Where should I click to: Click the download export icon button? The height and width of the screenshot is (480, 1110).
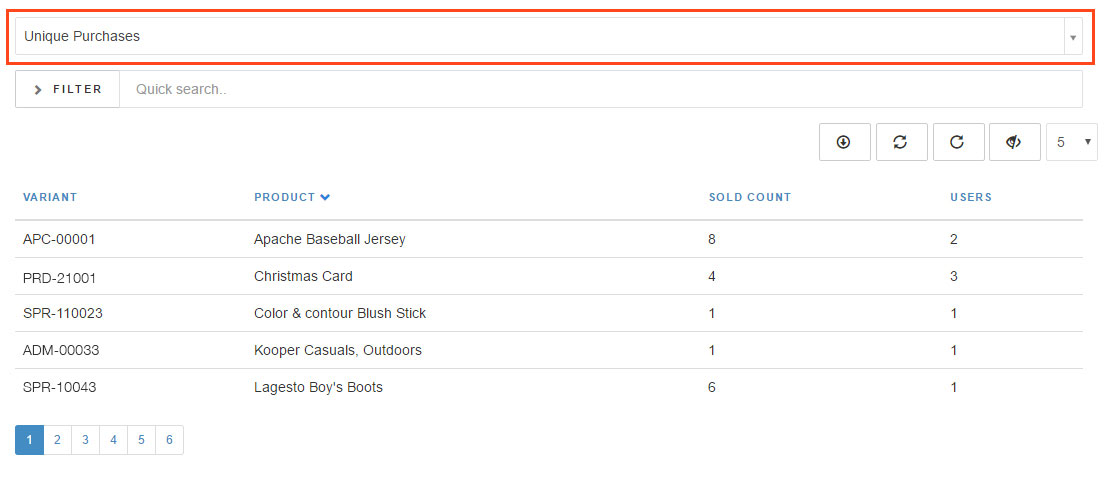click(845, 142)
